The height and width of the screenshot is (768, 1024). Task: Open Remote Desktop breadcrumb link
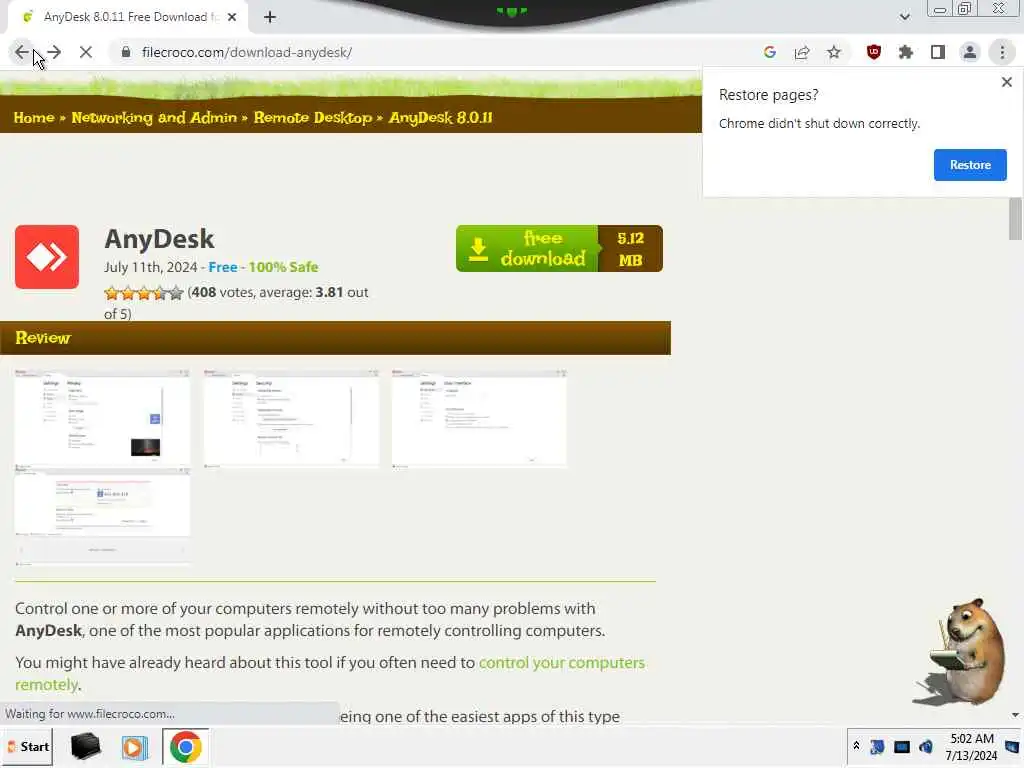tap(313, 118)
